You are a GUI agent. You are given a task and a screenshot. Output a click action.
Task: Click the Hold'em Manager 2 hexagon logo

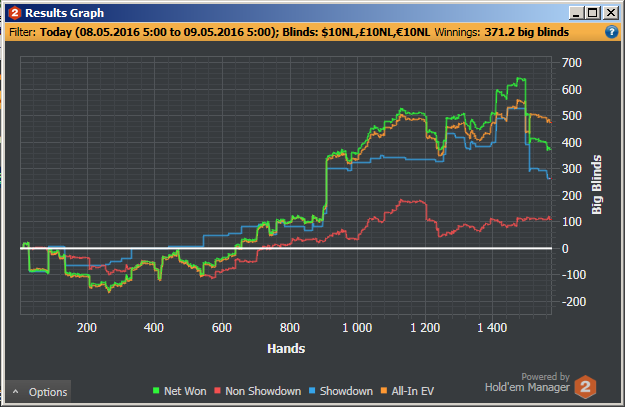(x=585, y=386)
